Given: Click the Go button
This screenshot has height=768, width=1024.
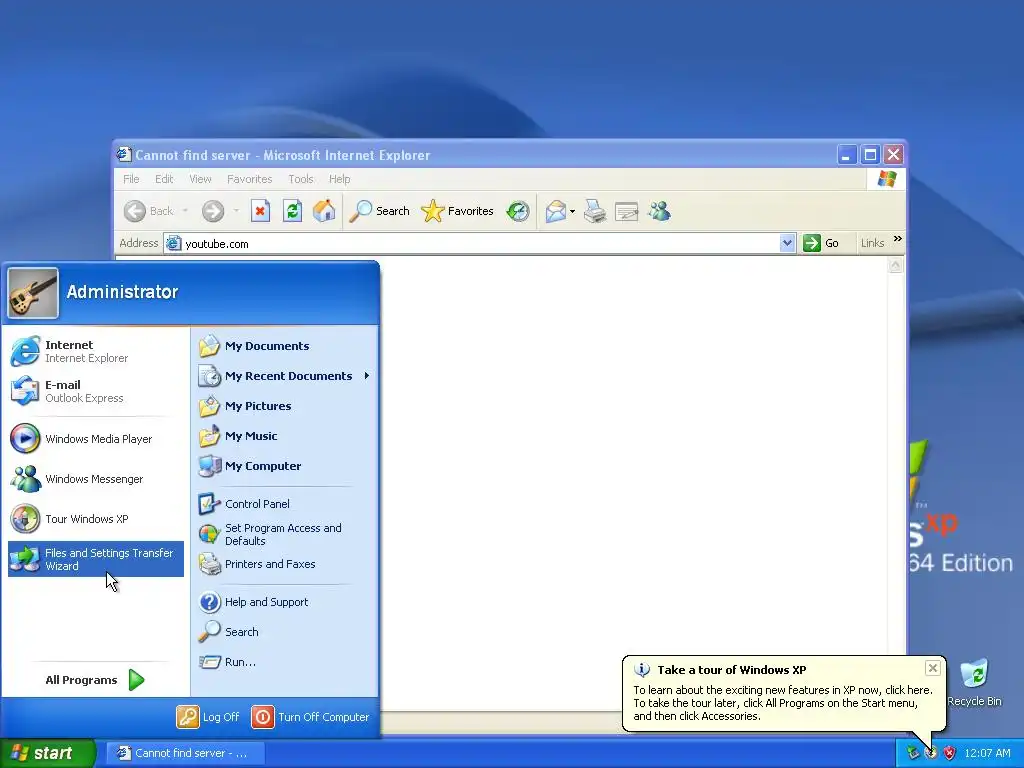Looking at the screenshot, I should (x=822, y=243).
